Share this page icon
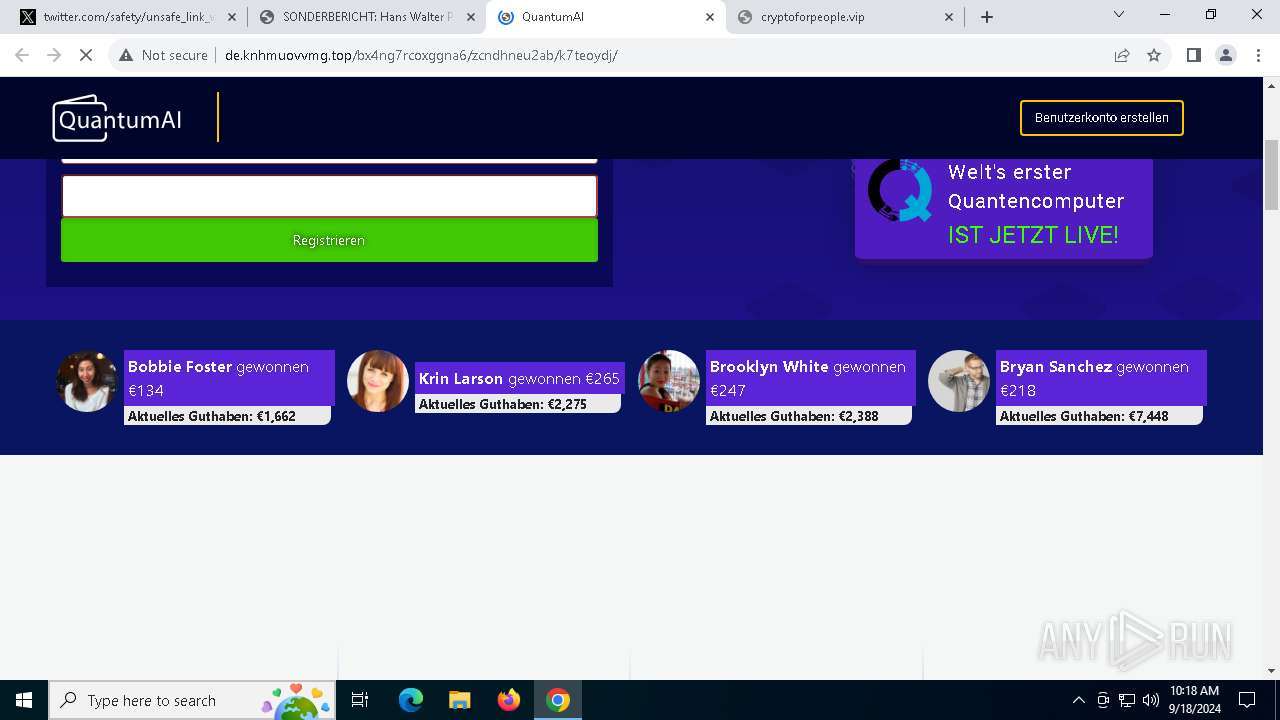Image resolution: width=1280 pixels, height=720 pixels. point(1122,55)
